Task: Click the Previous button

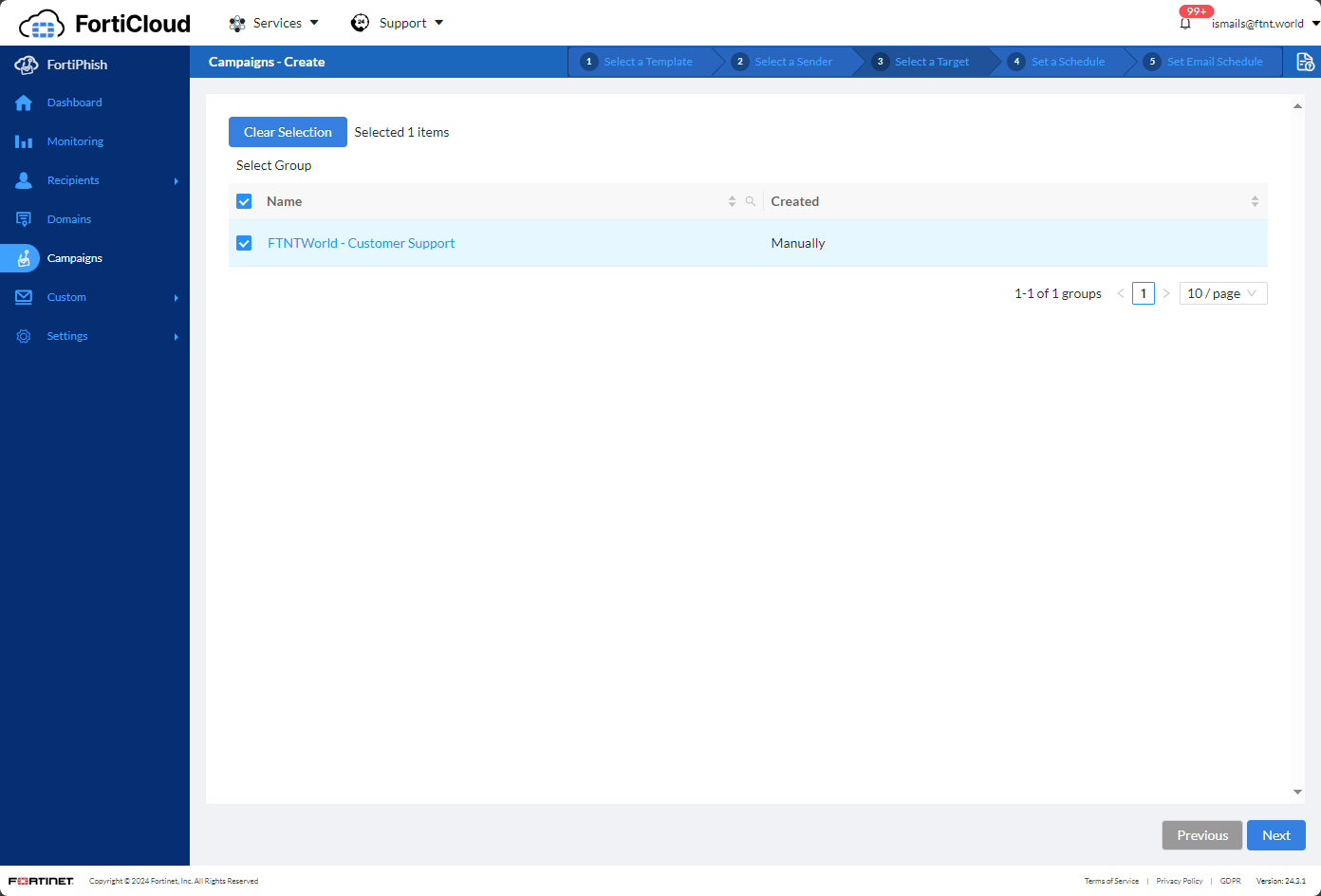Action: [1202, 835]
